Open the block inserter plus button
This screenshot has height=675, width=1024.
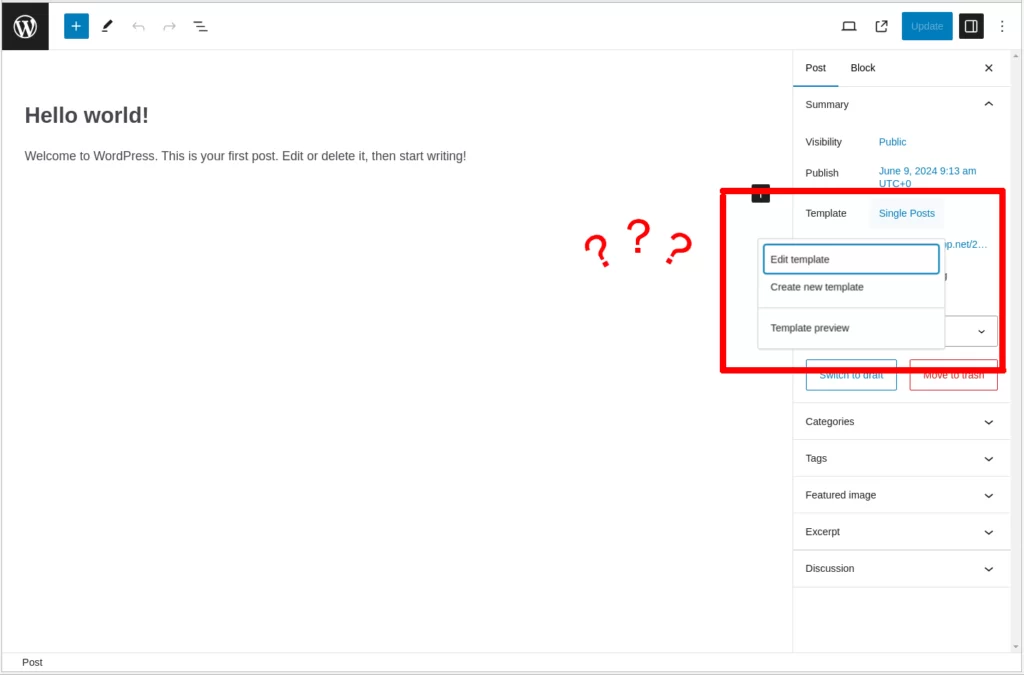[x=76, y=26]
